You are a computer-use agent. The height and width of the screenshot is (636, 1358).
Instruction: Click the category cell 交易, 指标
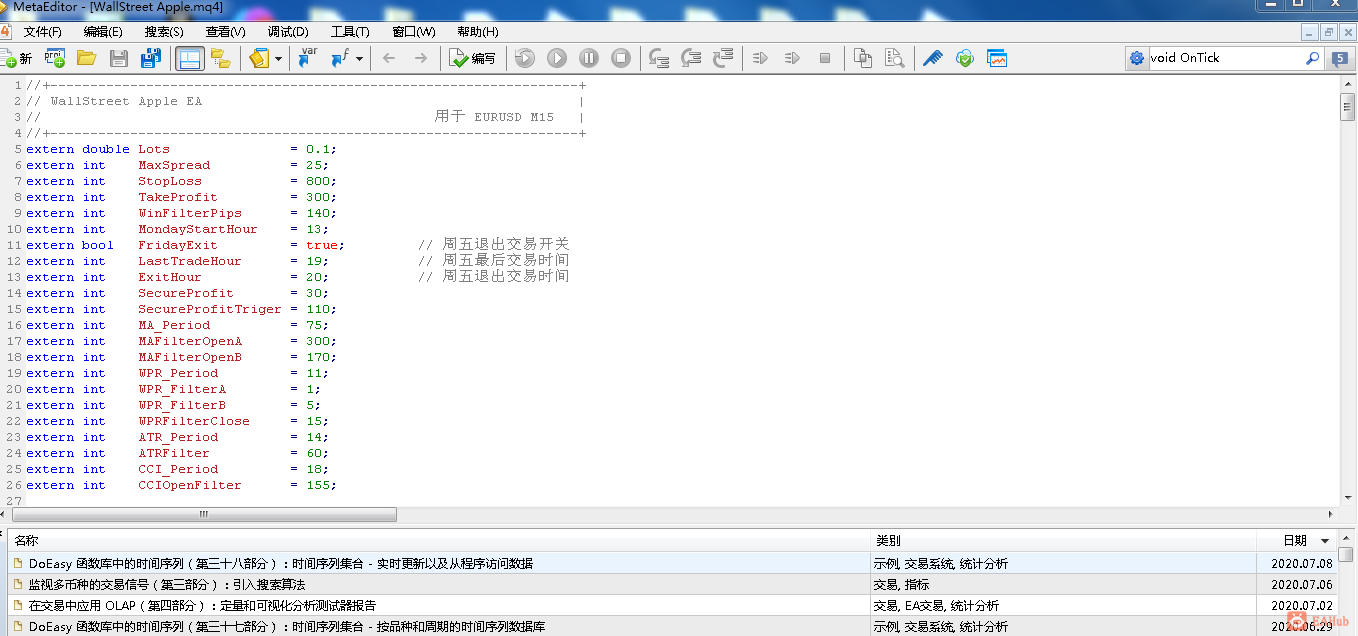click(x=901, y=584)
